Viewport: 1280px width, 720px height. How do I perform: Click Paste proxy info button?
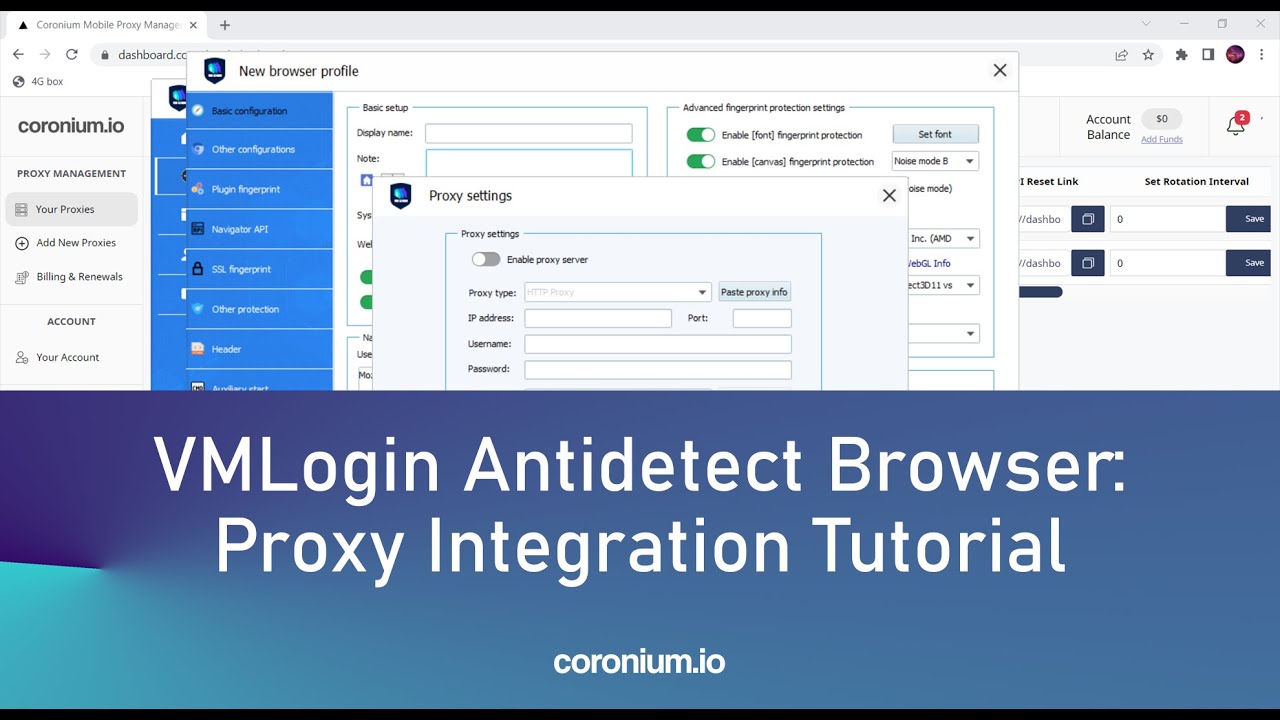[x=754, y=292]
